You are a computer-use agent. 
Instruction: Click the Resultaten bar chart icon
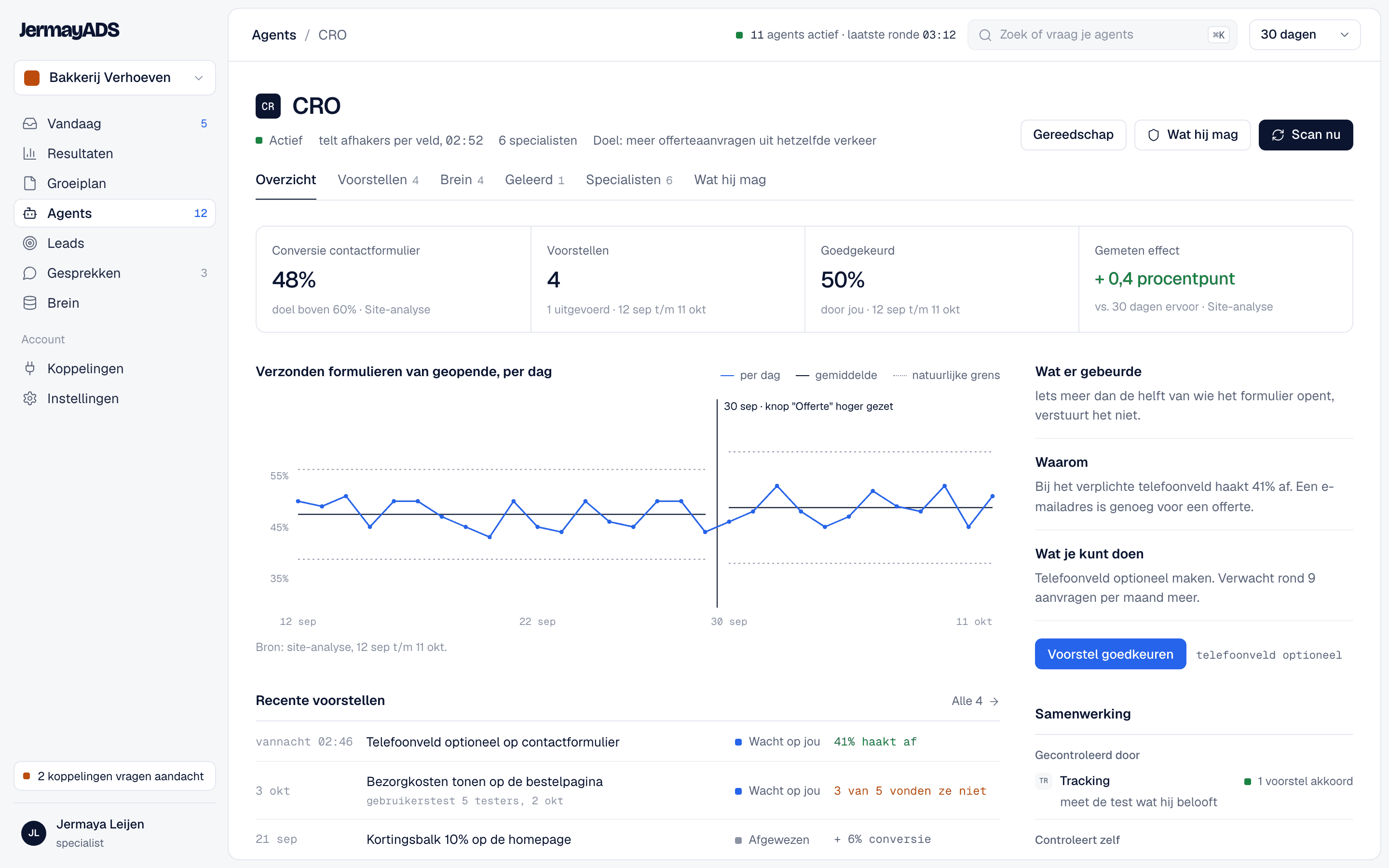[x=30, y=153]
